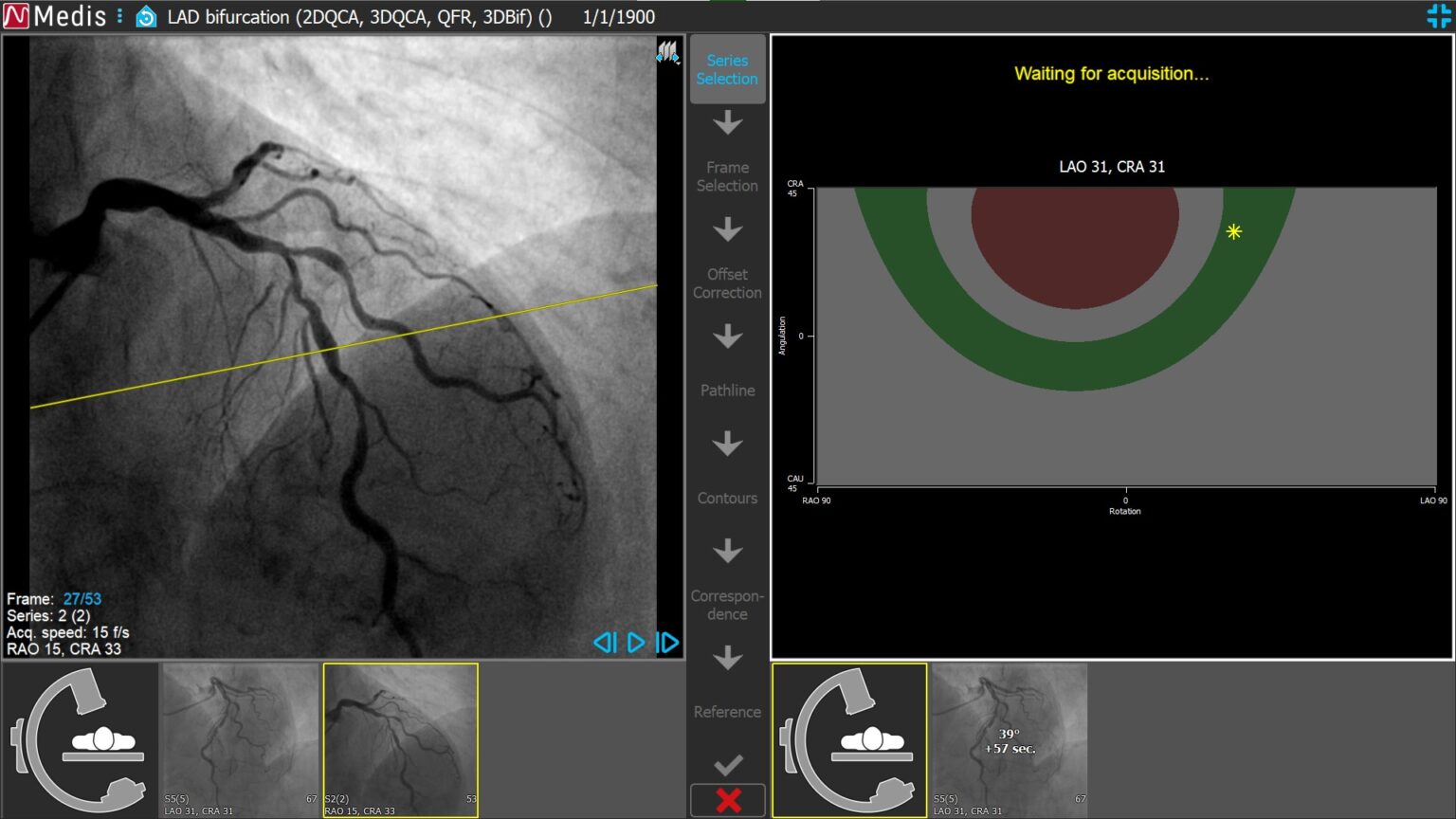The height and width of the screenshot is (819, 1456).
Task: Open the Offset Correction step
Action: [727, 283]
